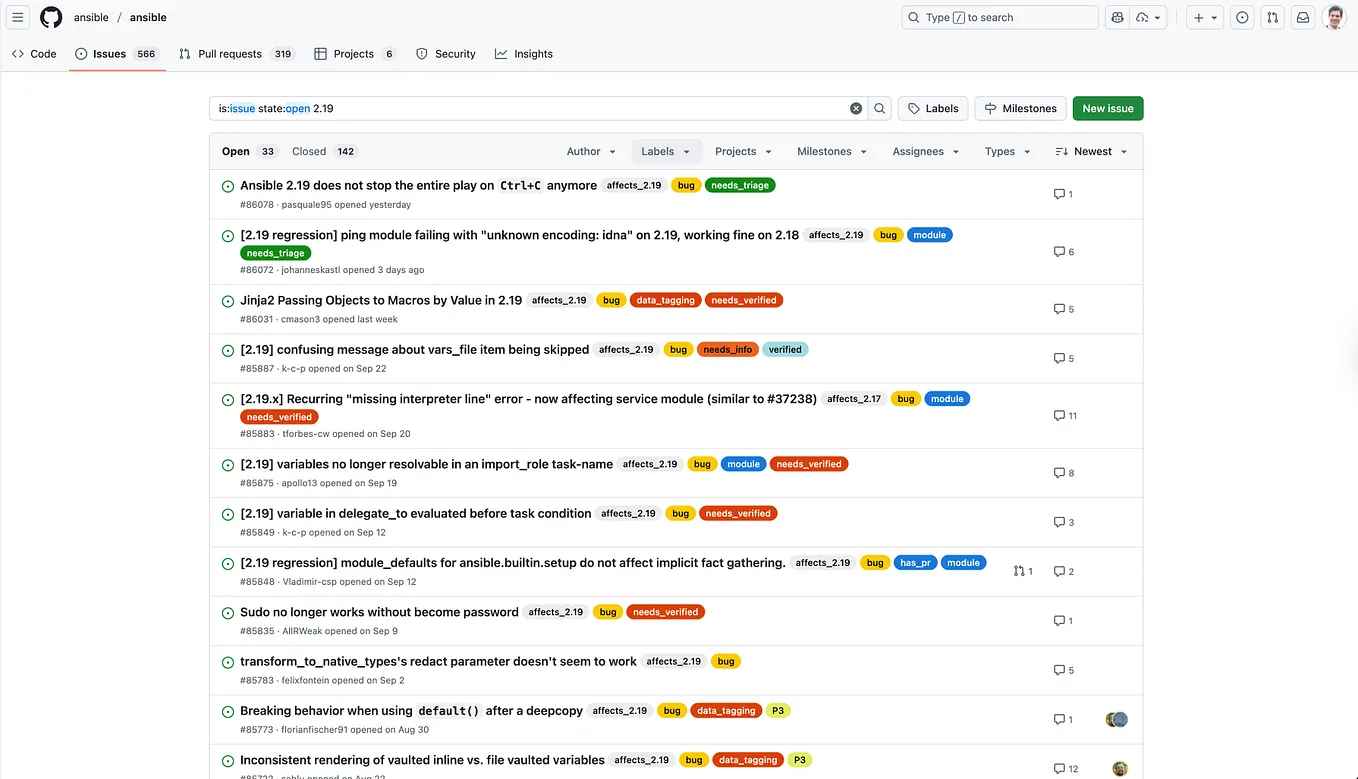
Task: Select the needs_triage label on issue #86078
Action: [x=740, y=184]
